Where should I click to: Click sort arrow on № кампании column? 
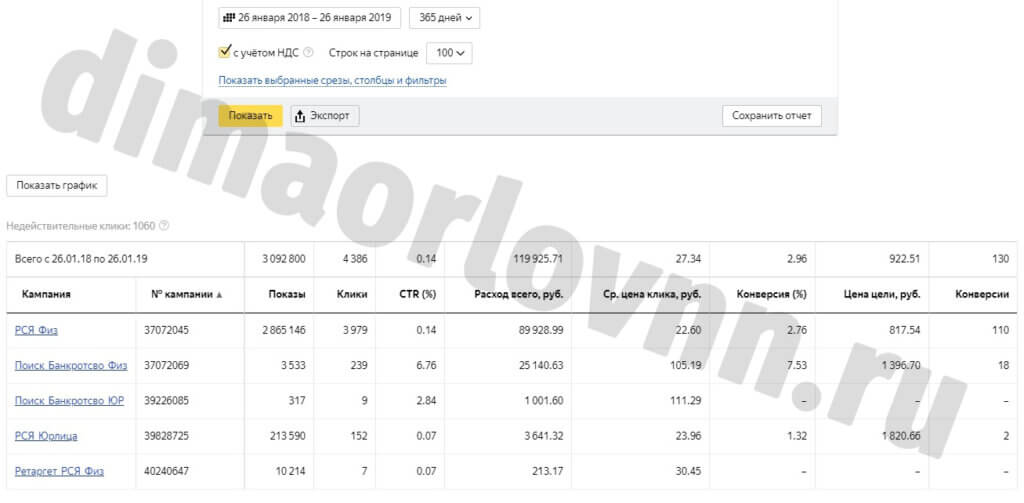coord(219,295)
